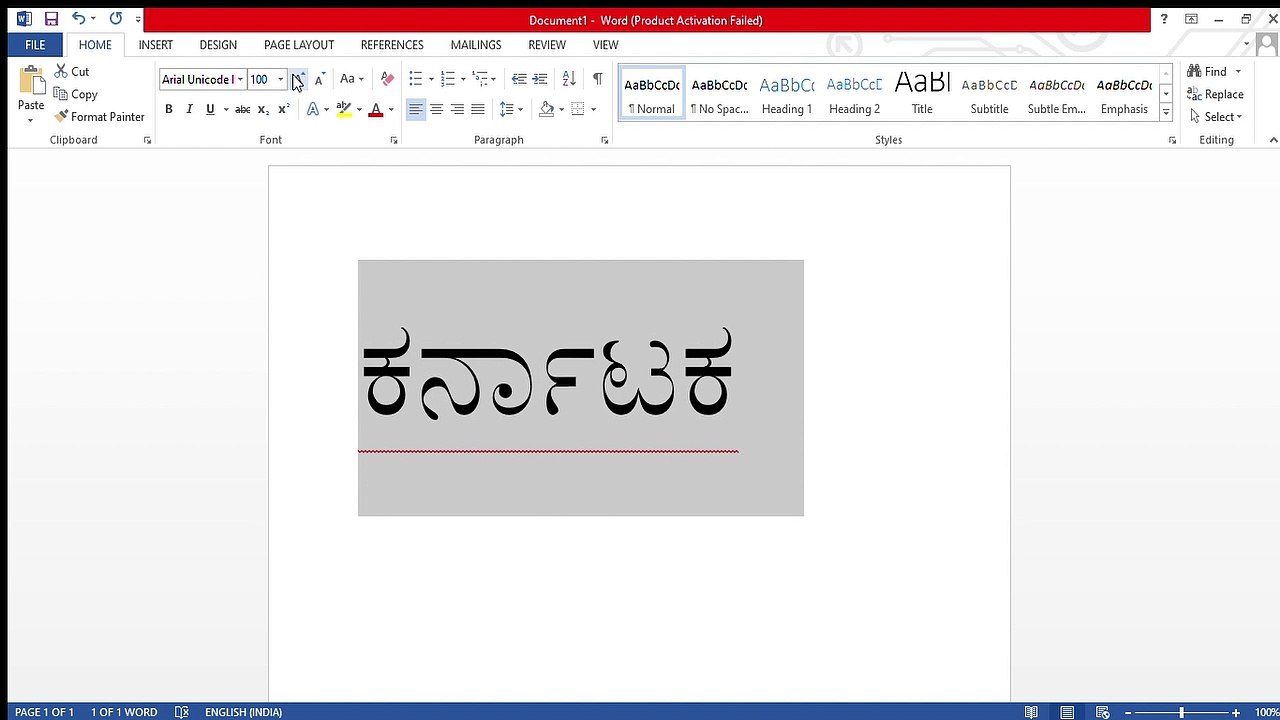Switch to the DESIGN tab
This screenshot has width=1280, height=720.
click(x=218, y=45)
